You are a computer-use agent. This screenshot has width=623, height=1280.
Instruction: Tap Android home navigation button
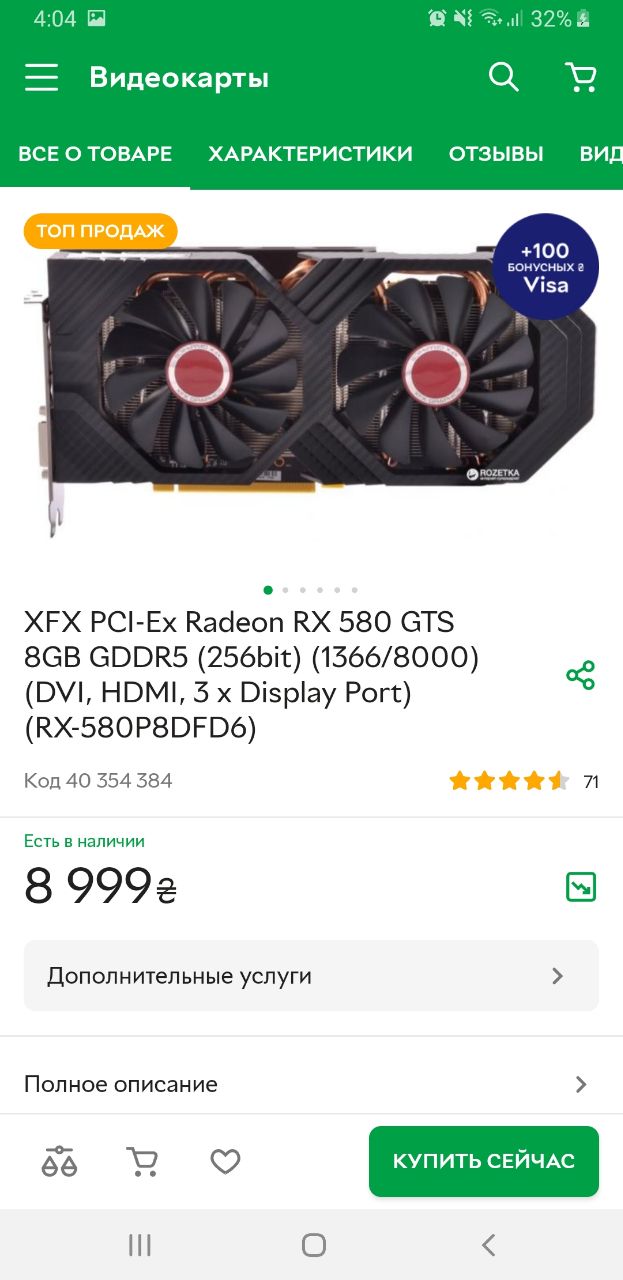coord(314,1245)
